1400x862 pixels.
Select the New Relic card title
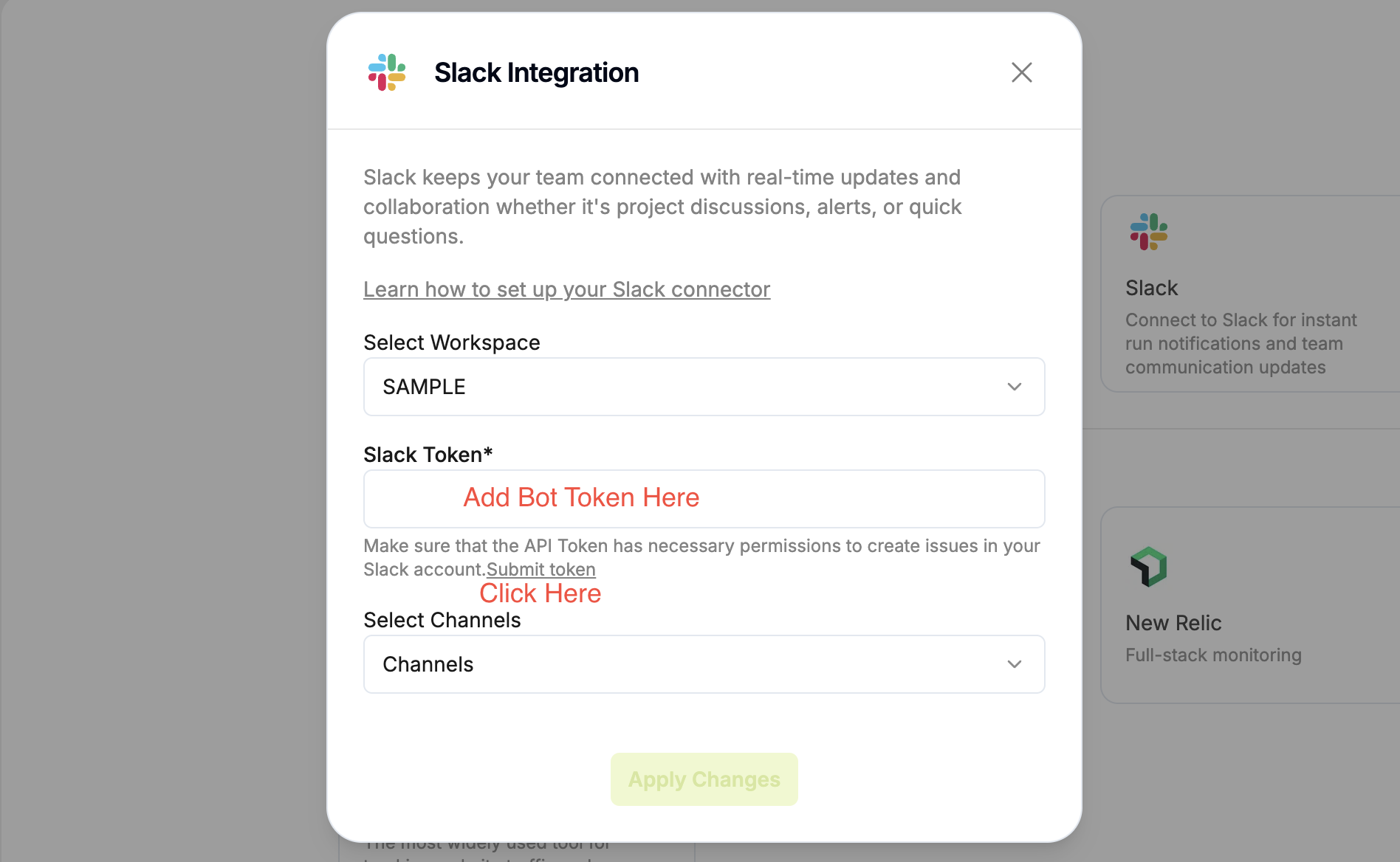(x=1173, y=623)
